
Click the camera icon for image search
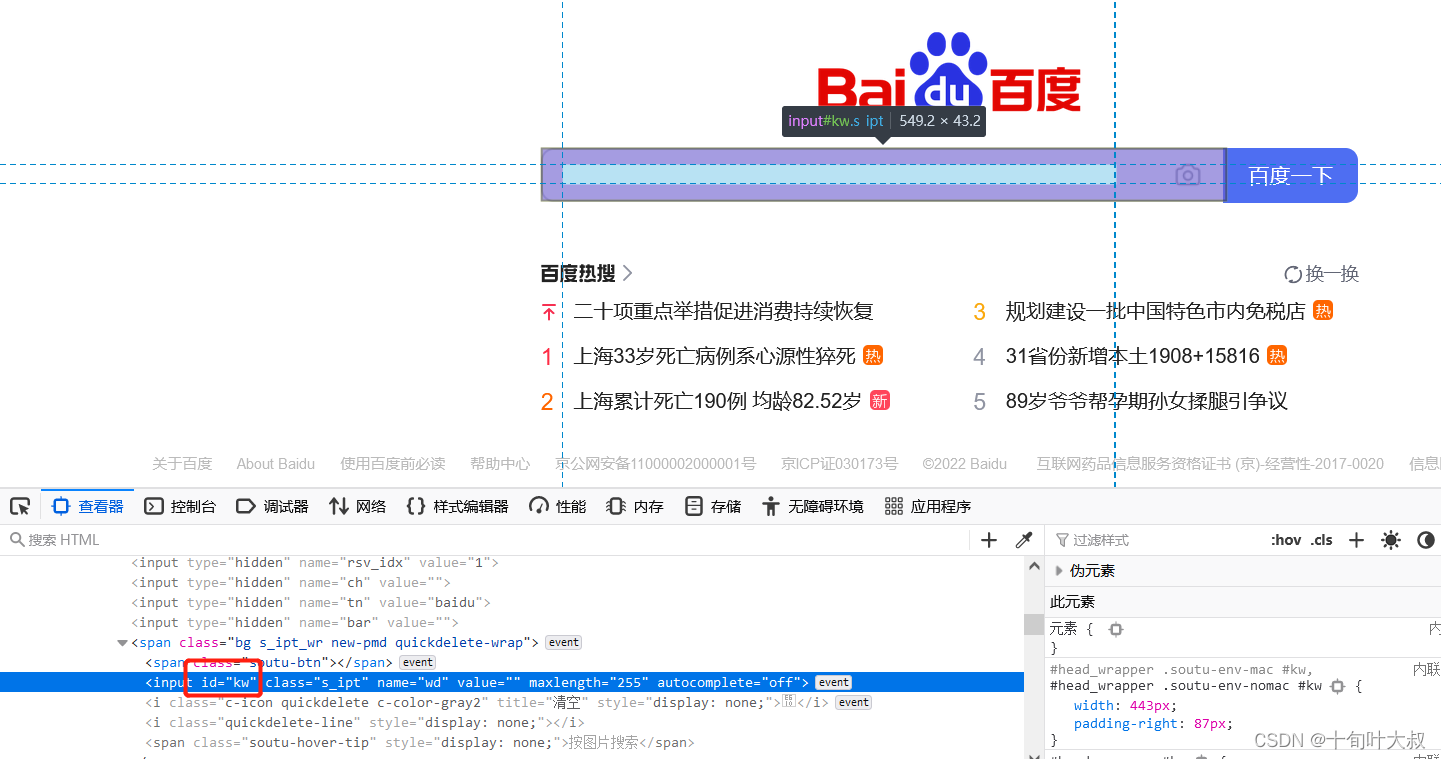tap(1188, 175)
